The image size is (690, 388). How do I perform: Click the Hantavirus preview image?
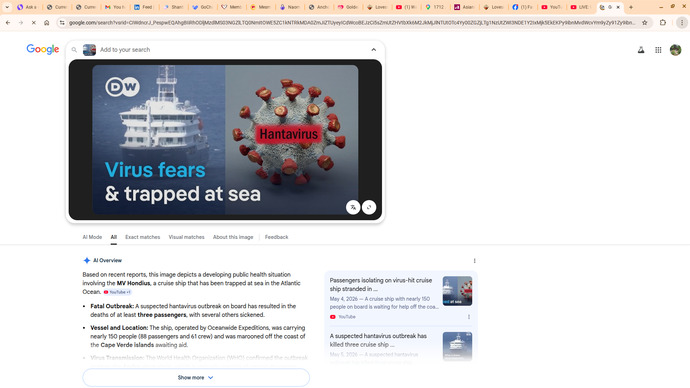pos(225,139)
